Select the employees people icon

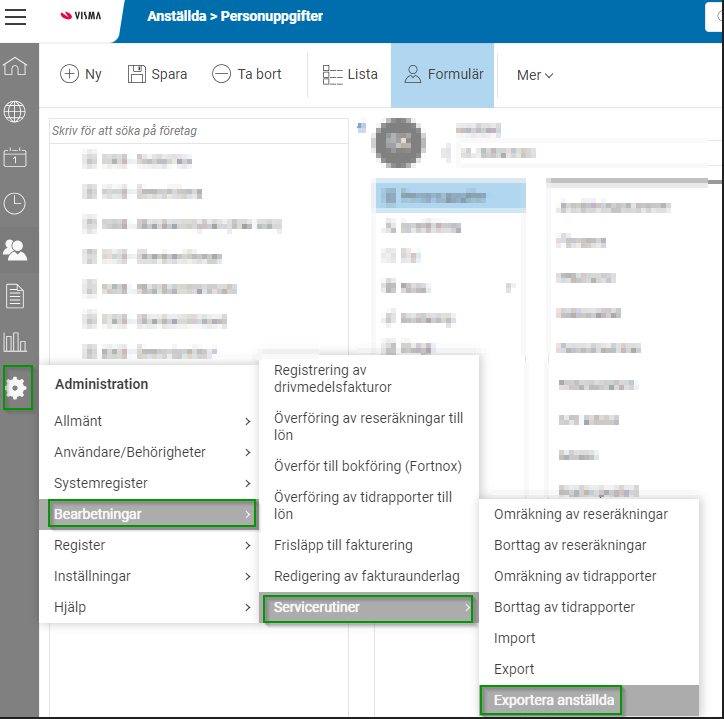[16, 249]
